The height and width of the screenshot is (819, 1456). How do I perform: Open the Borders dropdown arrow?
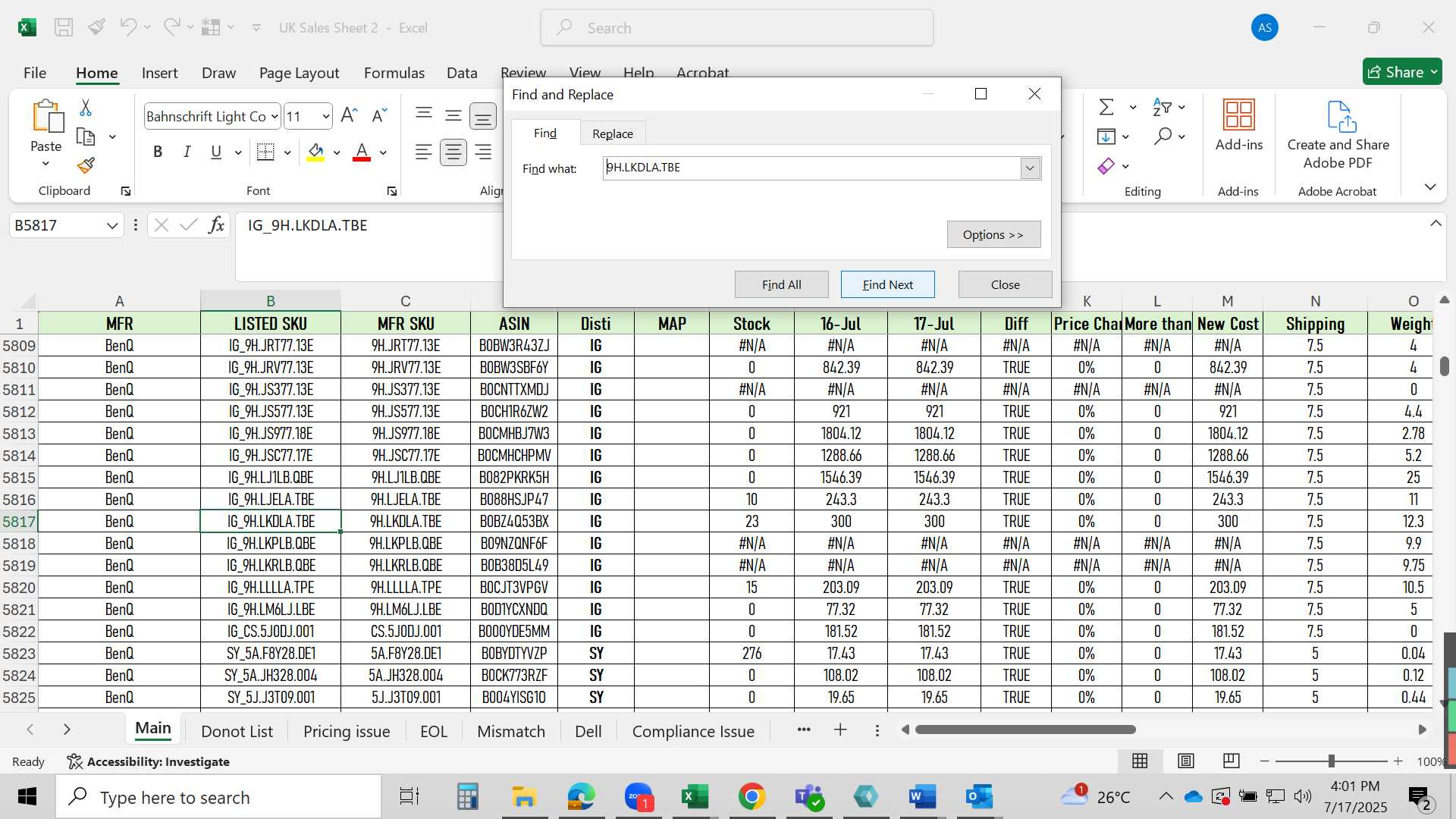(287, 152)
